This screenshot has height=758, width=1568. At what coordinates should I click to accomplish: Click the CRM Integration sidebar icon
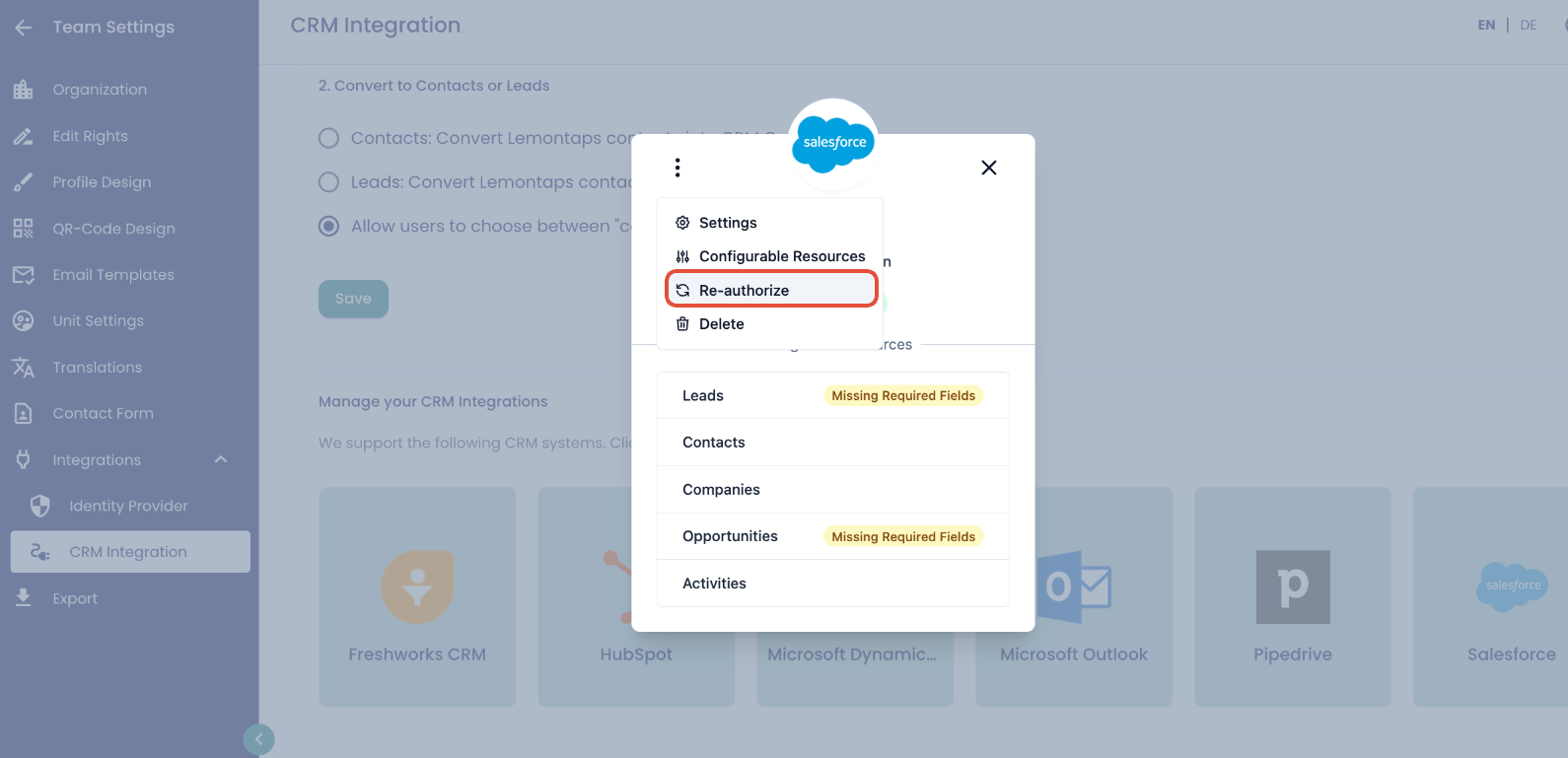click(x=40, y=552)
